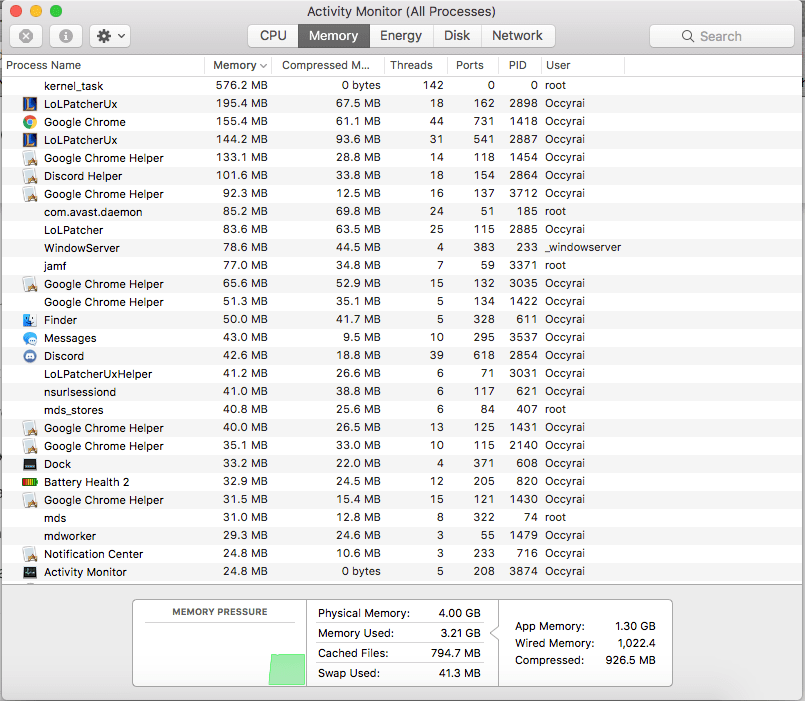This screenshot has height=701, width=805.
Task: Open process info with the inspect icon
Action: tap(66, 35)
